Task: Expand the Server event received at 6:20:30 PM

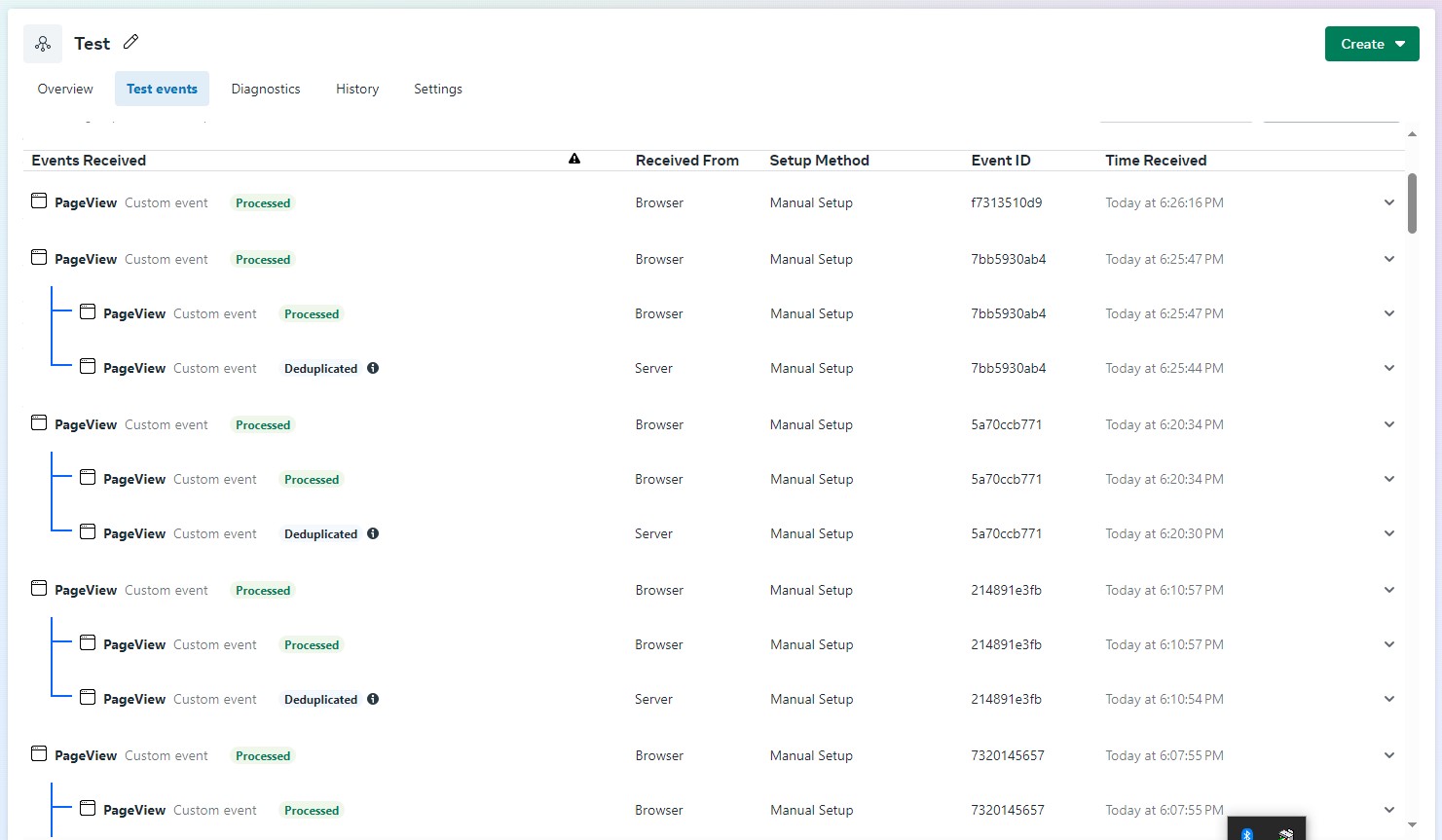Action: coord(1389,533)
